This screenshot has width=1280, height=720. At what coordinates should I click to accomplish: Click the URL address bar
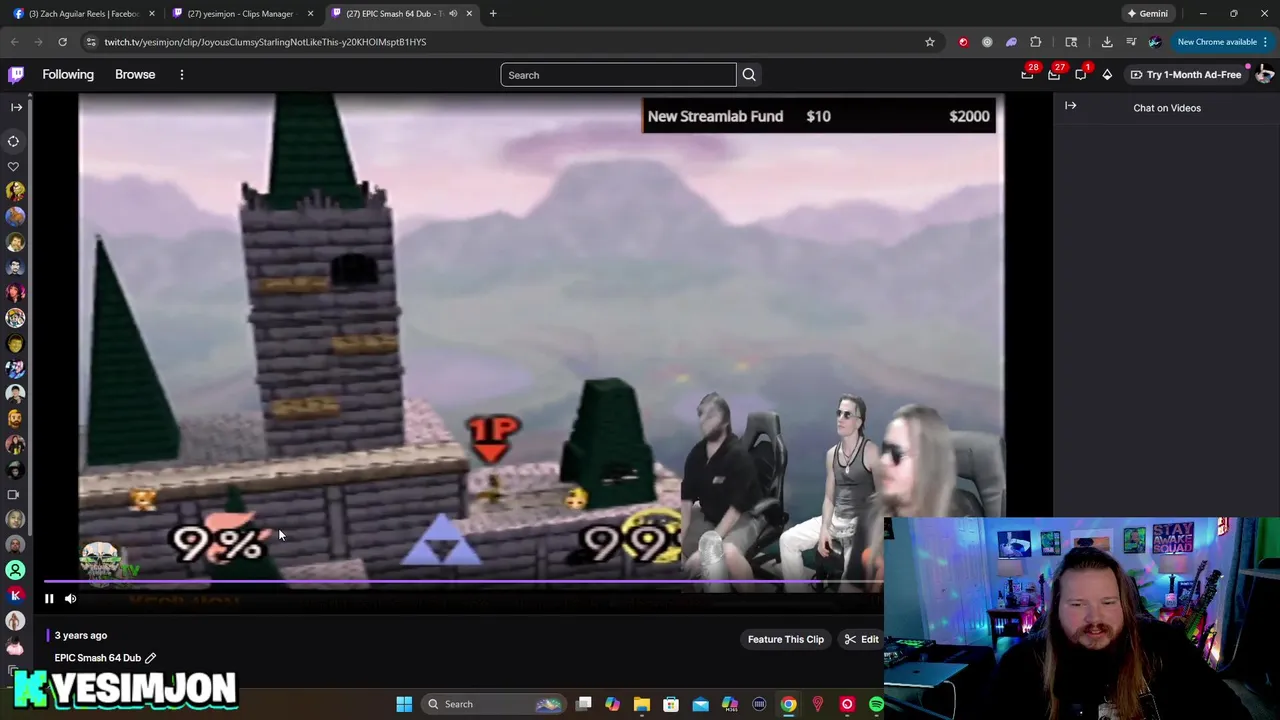click(500, 42)
